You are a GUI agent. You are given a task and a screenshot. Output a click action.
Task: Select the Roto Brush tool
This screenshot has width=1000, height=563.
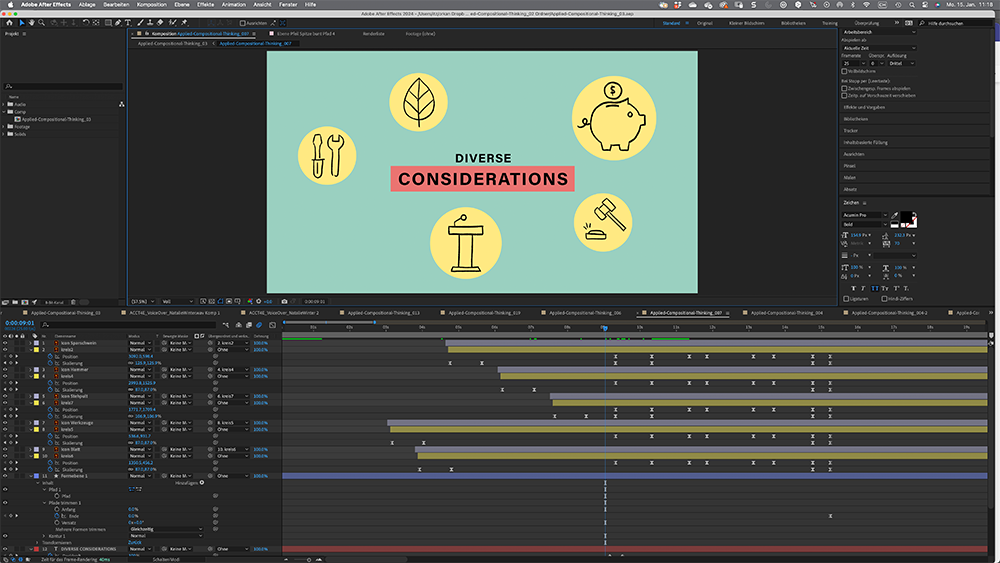[x=172, y=23]
